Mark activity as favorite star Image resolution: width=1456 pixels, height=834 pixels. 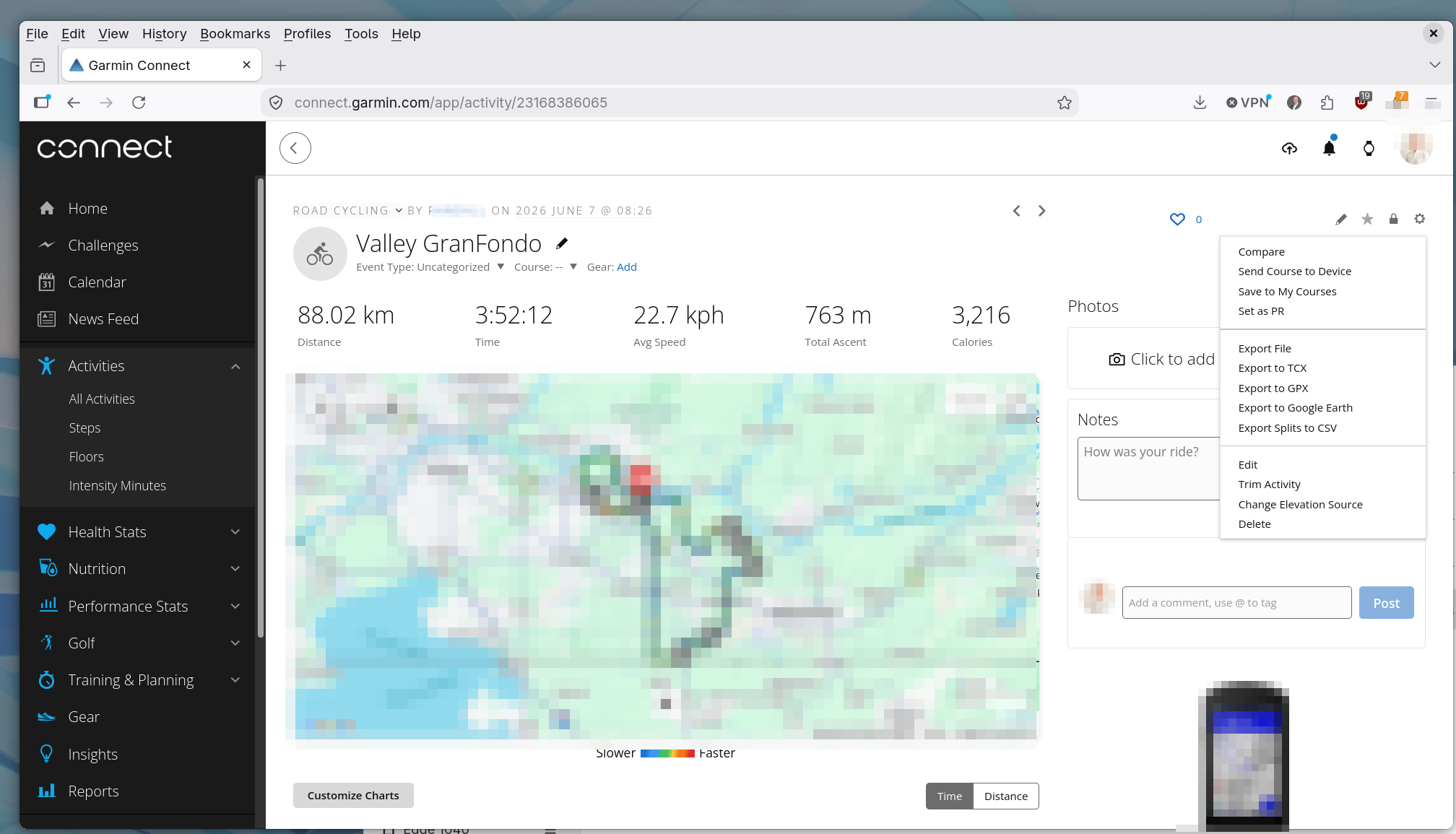point(1367,219)
